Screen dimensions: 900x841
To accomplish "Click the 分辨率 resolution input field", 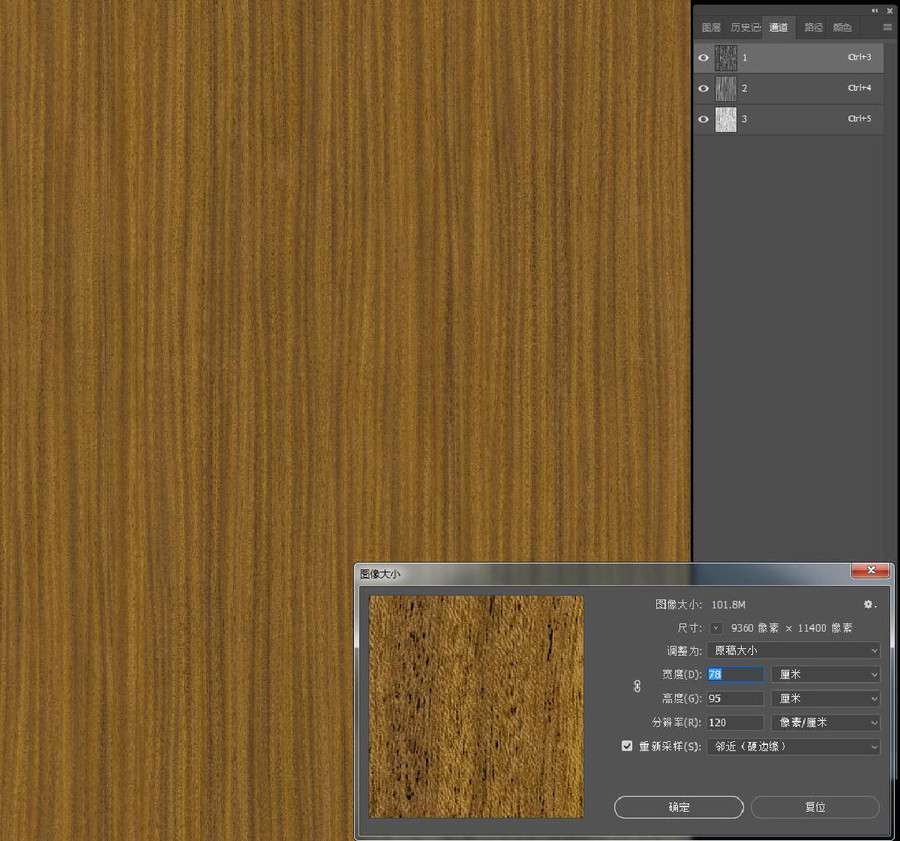I will [x=735, y=723].
